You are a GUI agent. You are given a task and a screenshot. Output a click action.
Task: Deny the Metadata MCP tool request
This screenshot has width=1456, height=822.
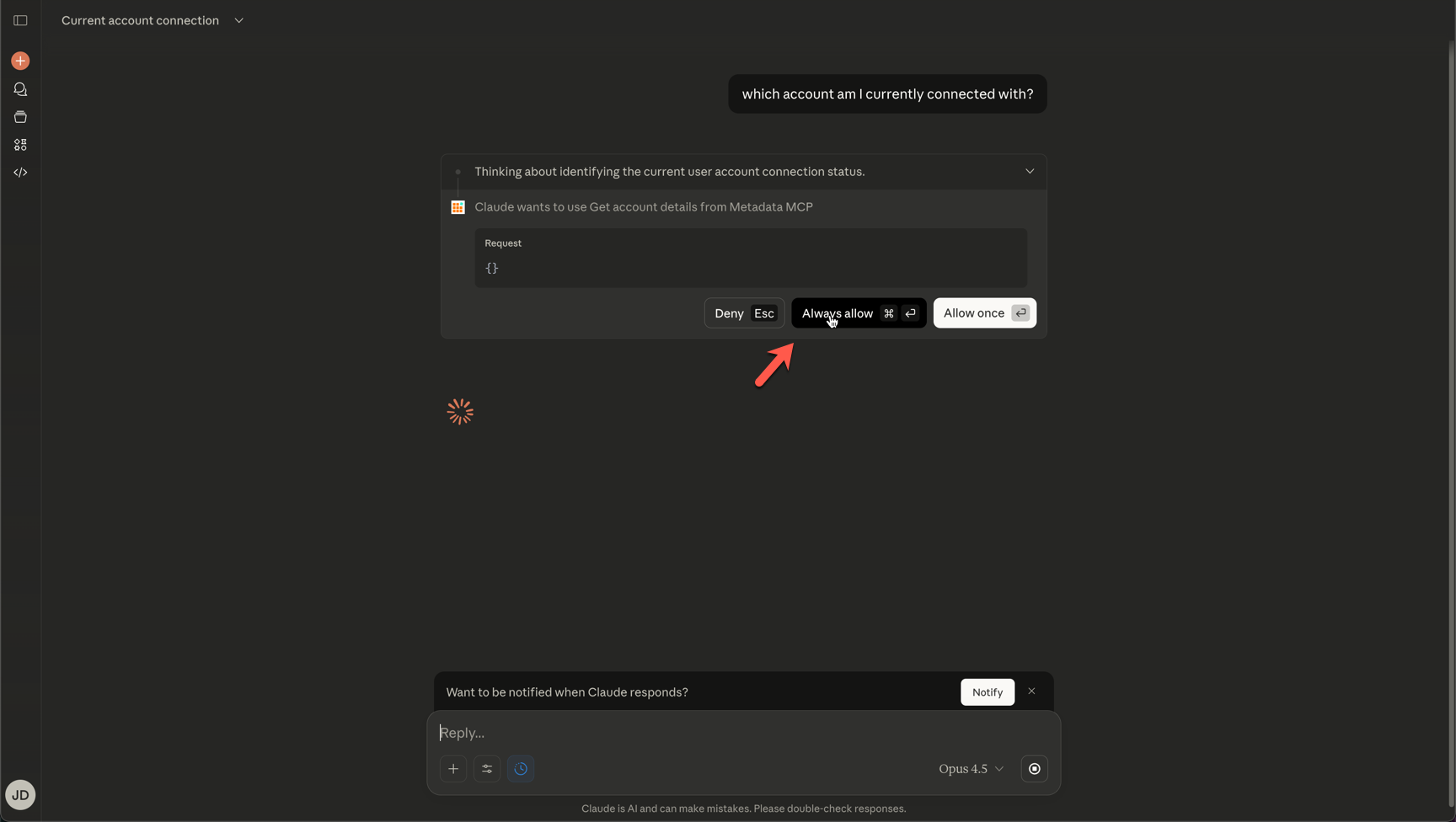(744, 313)
